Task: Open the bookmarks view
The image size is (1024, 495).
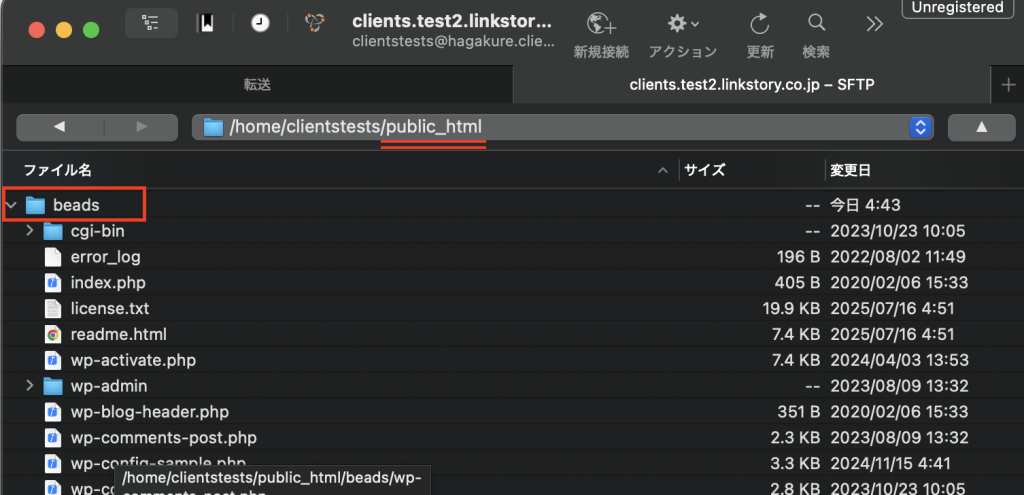Action: (206, 23)
